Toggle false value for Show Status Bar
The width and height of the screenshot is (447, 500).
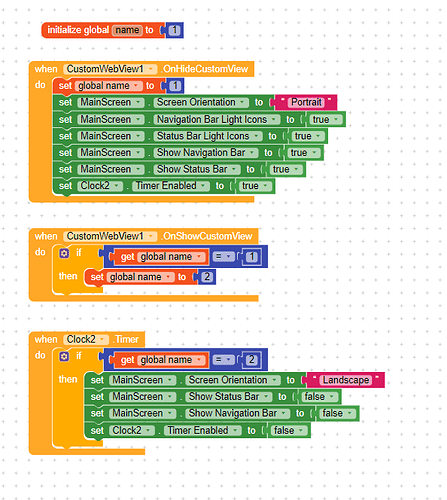pyautogui.click(x=319, y=397)
